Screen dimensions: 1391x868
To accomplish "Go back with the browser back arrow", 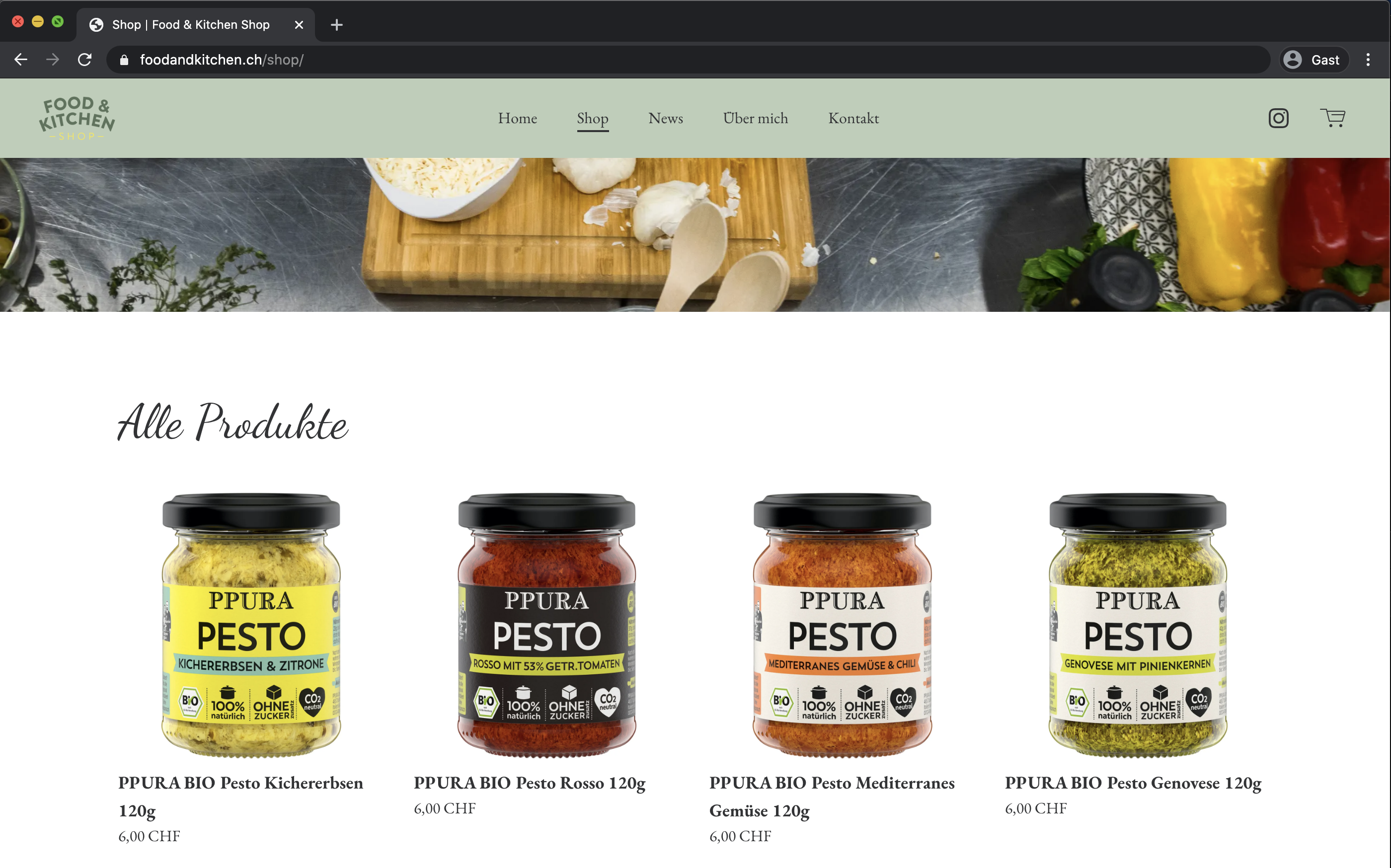I will point(21,60).
